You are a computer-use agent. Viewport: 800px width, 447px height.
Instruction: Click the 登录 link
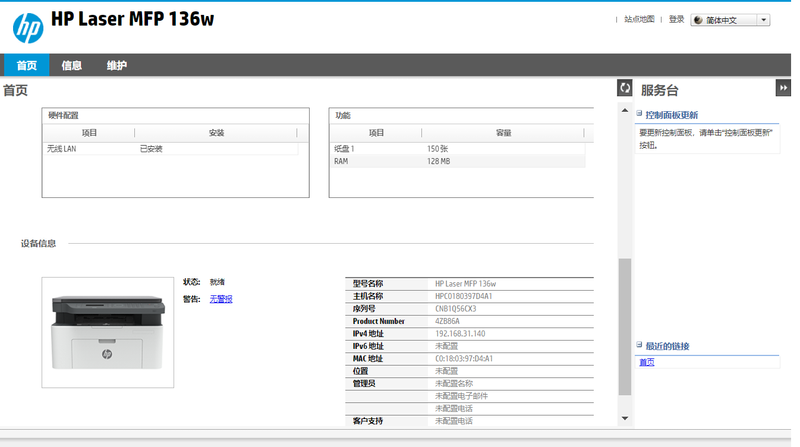click(677, 19)
